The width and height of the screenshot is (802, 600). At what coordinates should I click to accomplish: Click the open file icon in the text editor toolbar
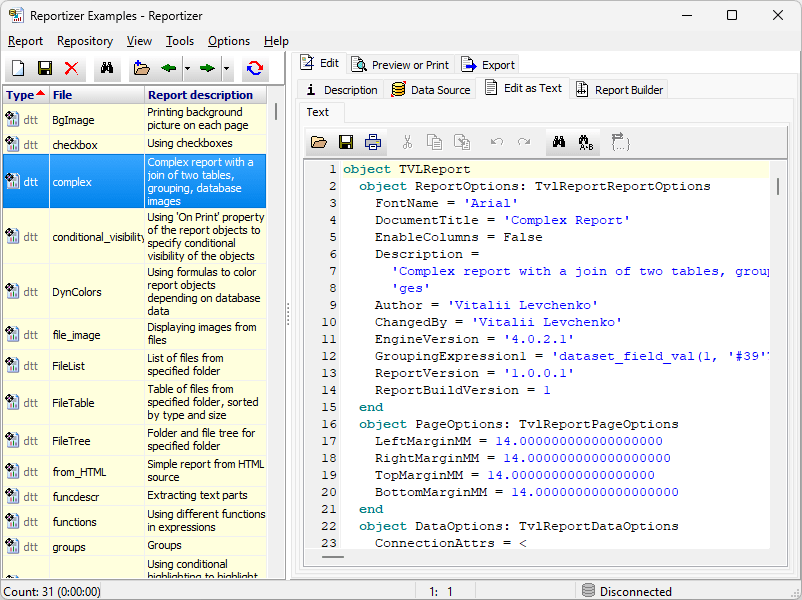point(319,142)
